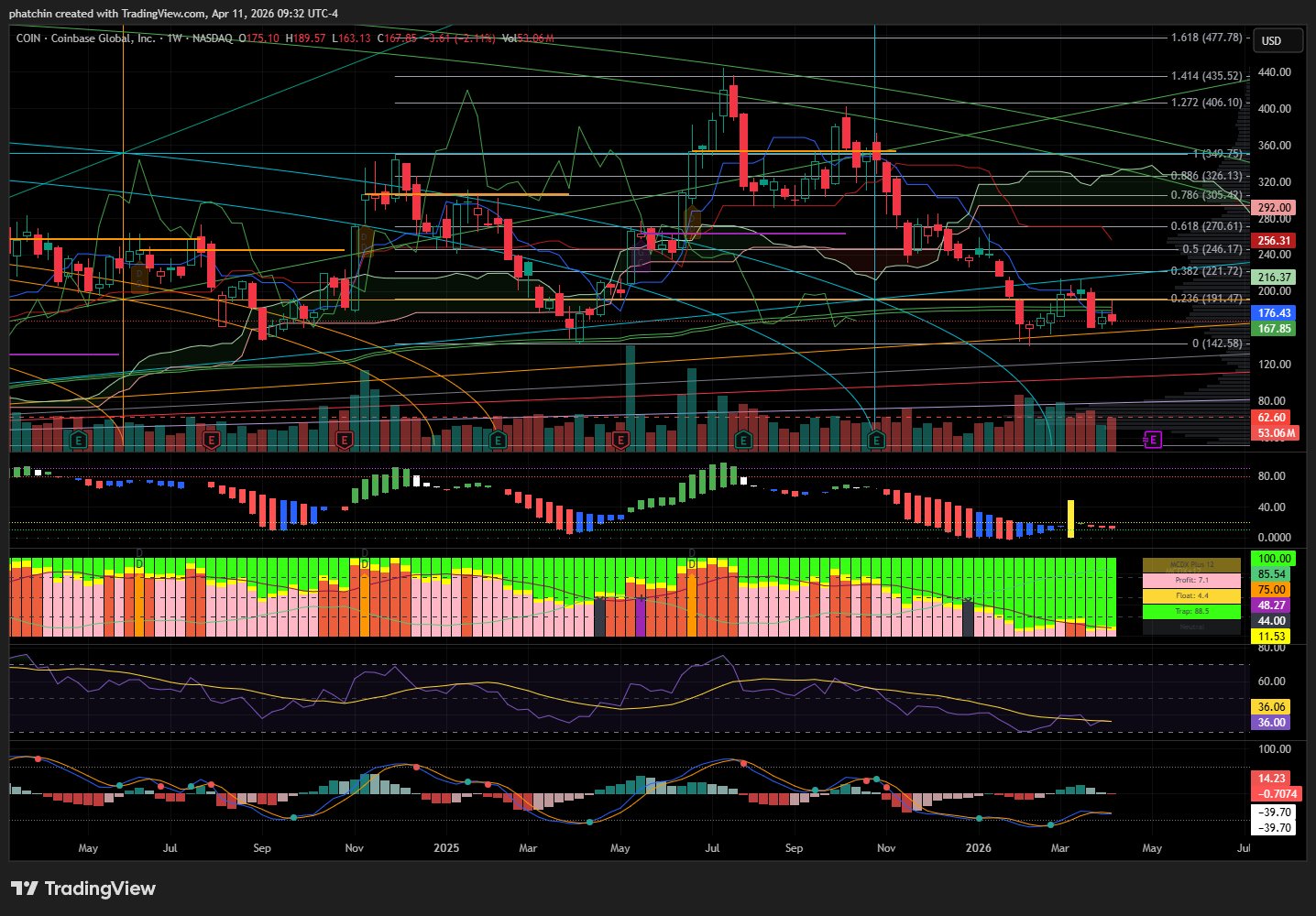
Task: Click the 2025 year label on time axis
Action: click(x=446, y=848)
